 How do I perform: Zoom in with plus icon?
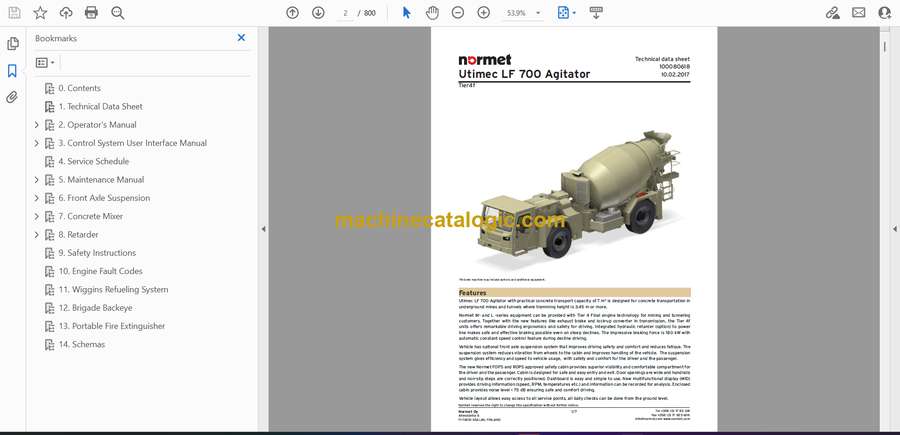pyautogui.click(x=483, y=13)
